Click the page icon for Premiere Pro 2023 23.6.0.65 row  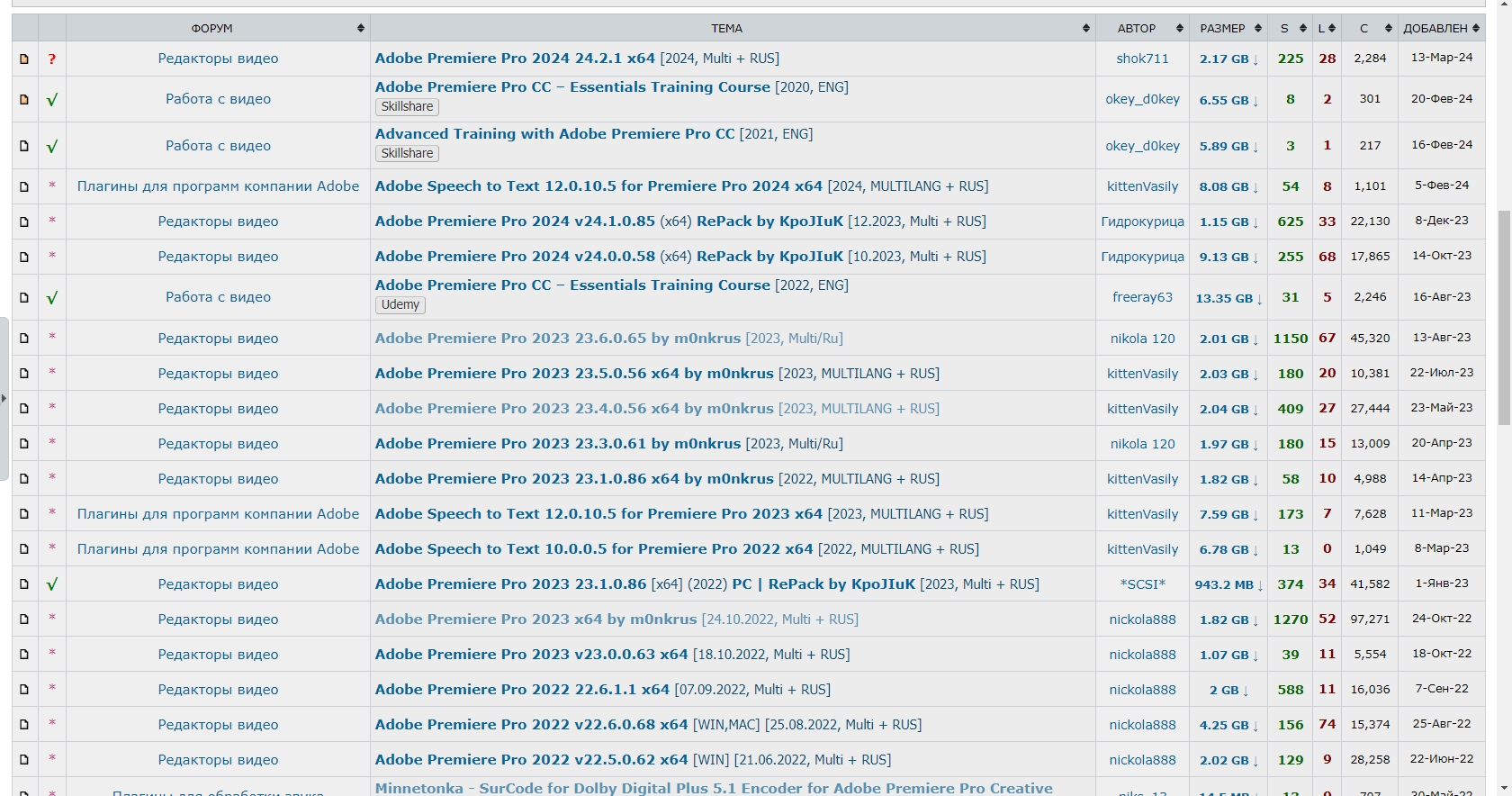point(24,339)
